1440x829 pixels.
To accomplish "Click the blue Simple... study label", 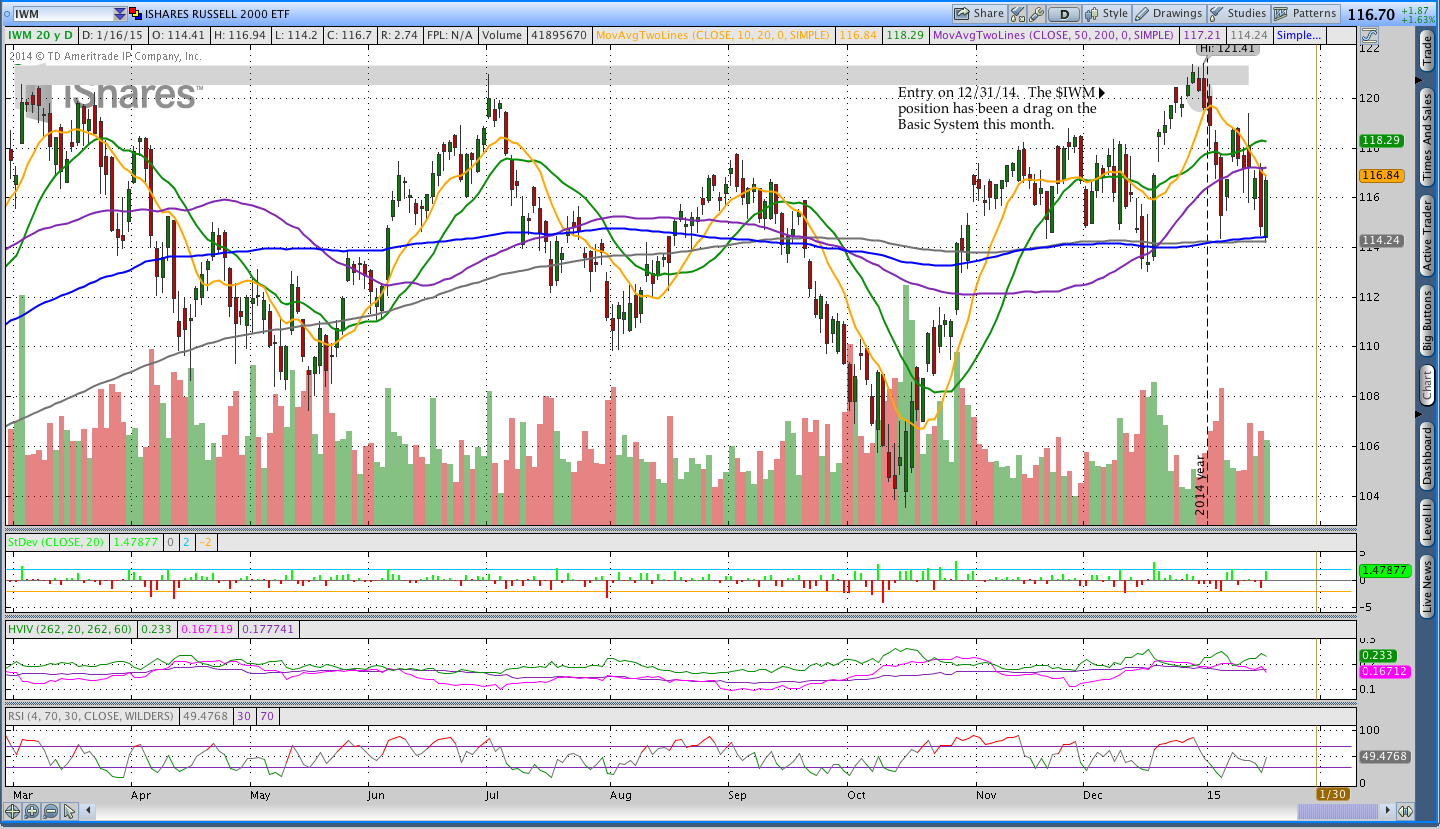I will (1299, 35).
